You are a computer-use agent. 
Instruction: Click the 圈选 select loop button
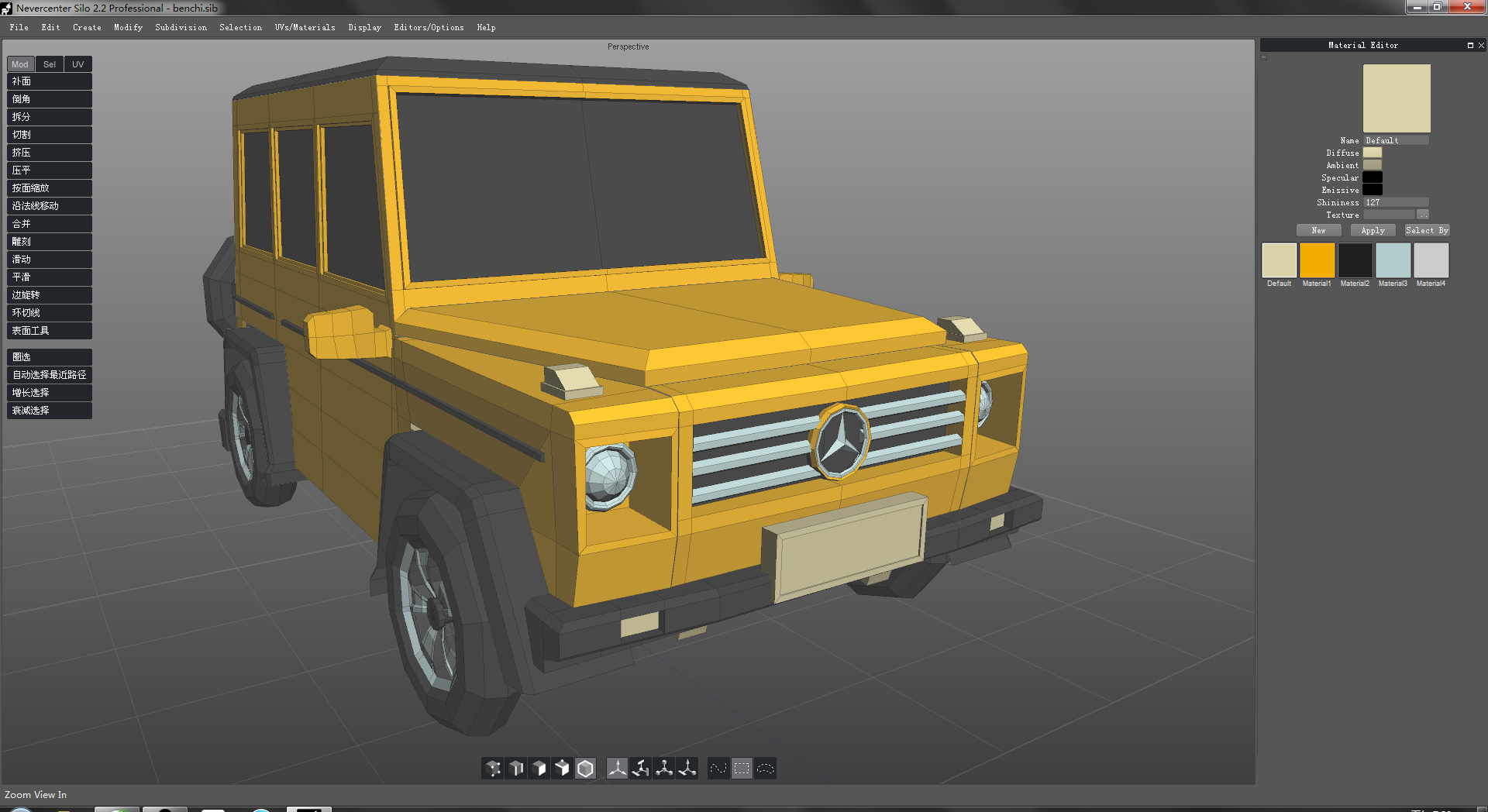point(50,357)
